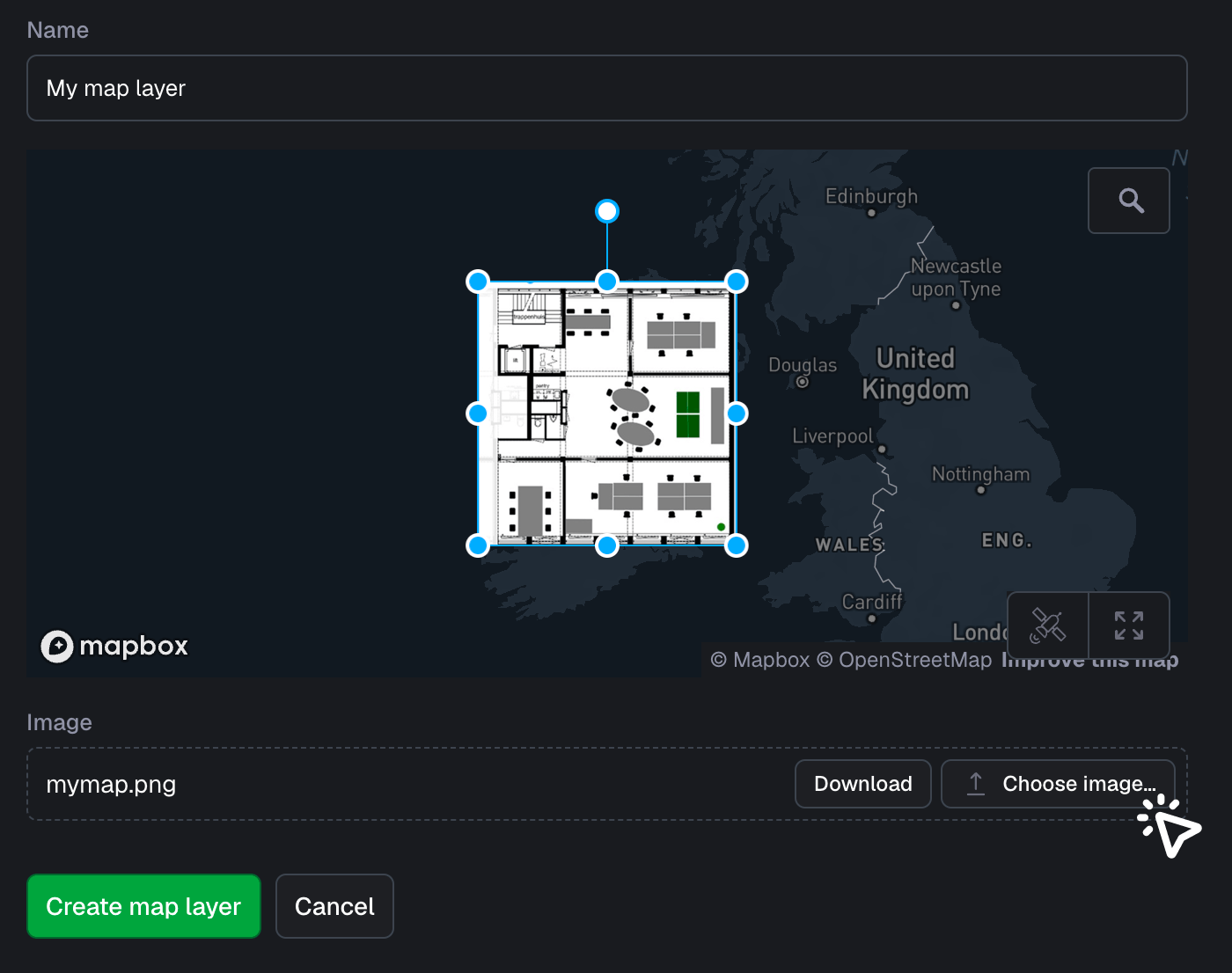Expand the map to fullscreen

1129,625
